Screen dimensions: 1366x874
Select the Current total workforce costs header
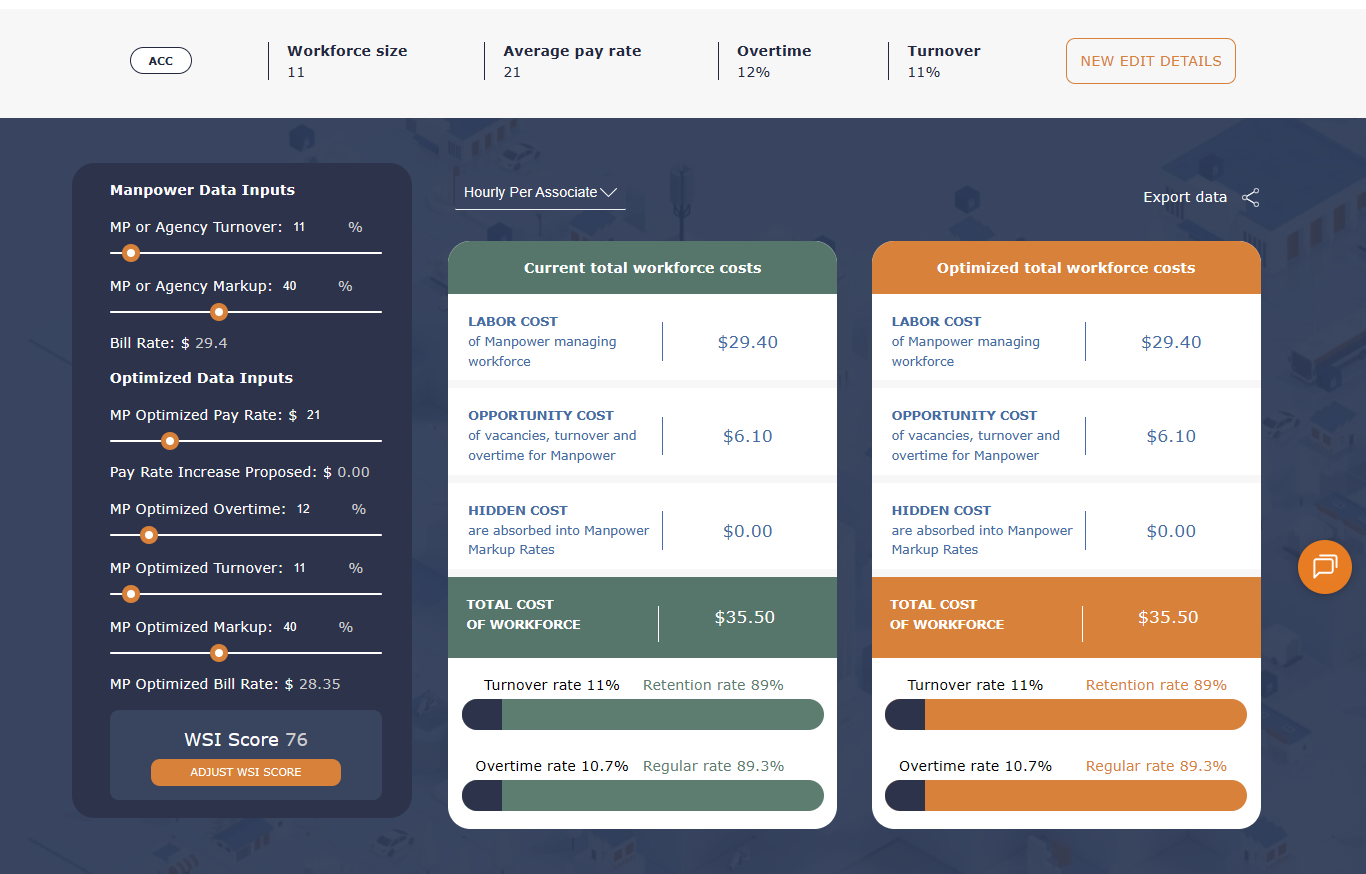pyautogui.click(x=642, y=268)
